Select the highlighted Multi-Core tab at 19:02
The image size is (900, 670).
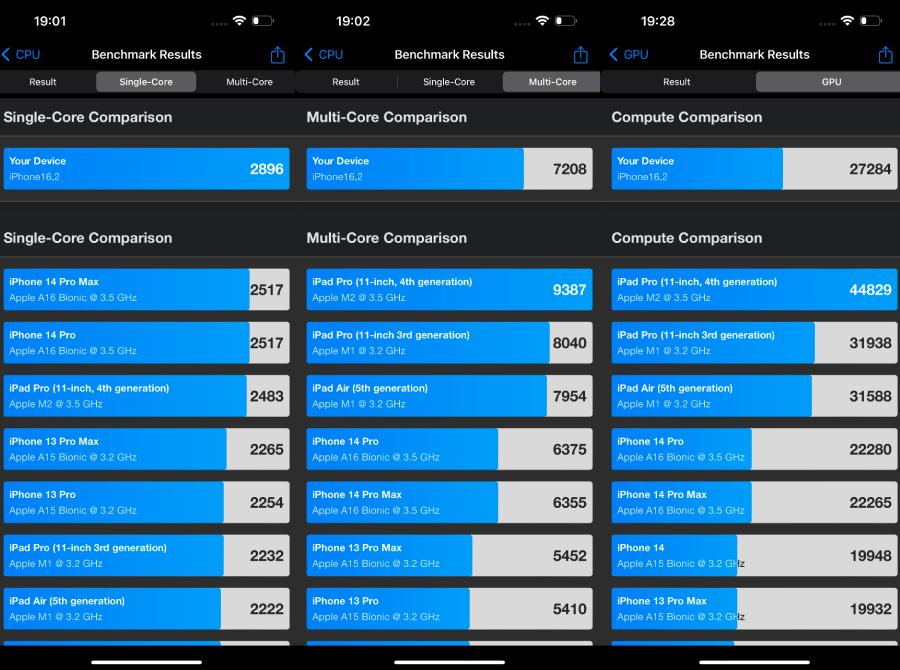click(x=552, y=82)
